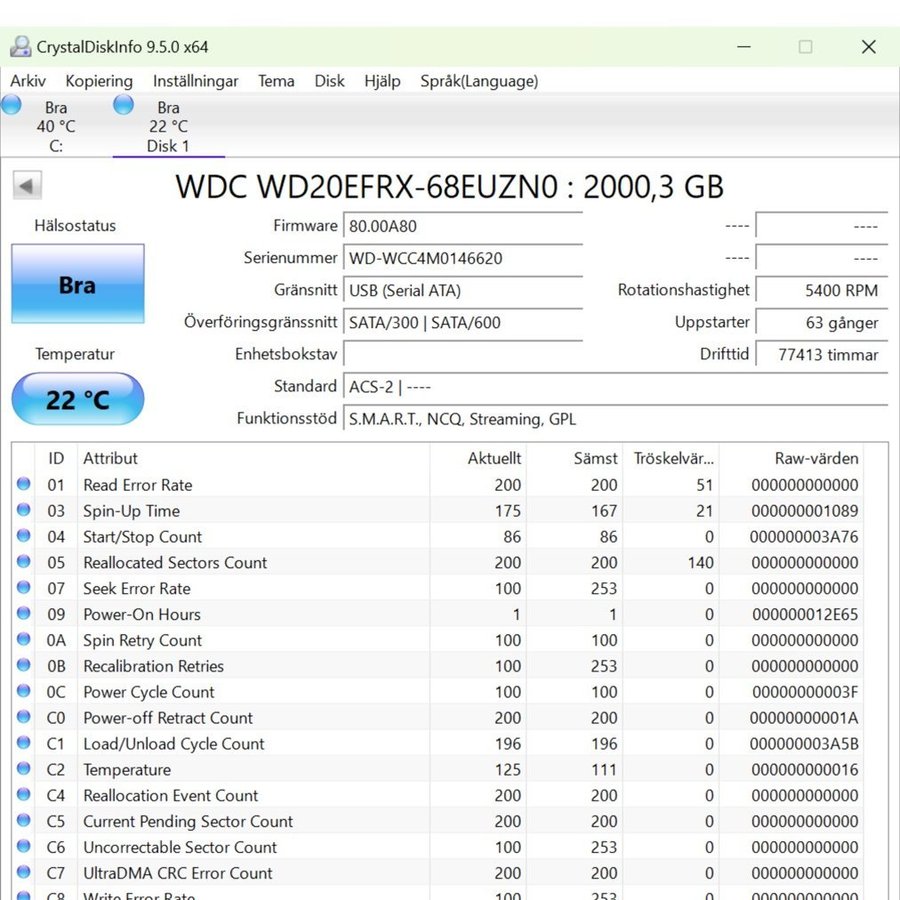The width and height of the screenshot is (900, 900).
Task: Click the Attribut column header
Action: [110, 458]
